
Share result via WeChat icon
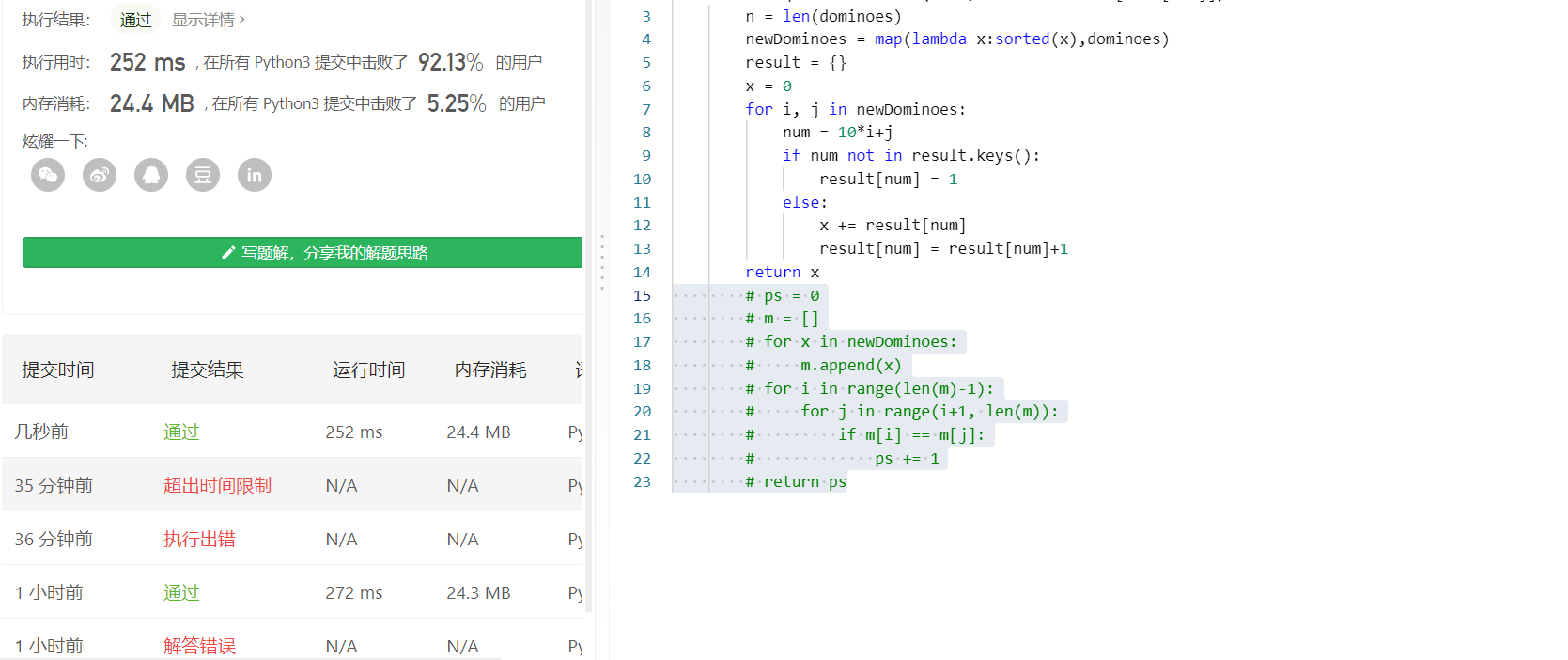pos(48,175)
